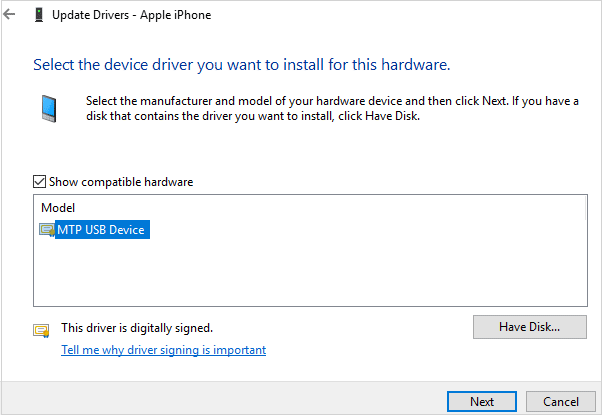The height and width of the screenshot is (415, 602).
Task: Click the Model column header
Action: [58, 208]
